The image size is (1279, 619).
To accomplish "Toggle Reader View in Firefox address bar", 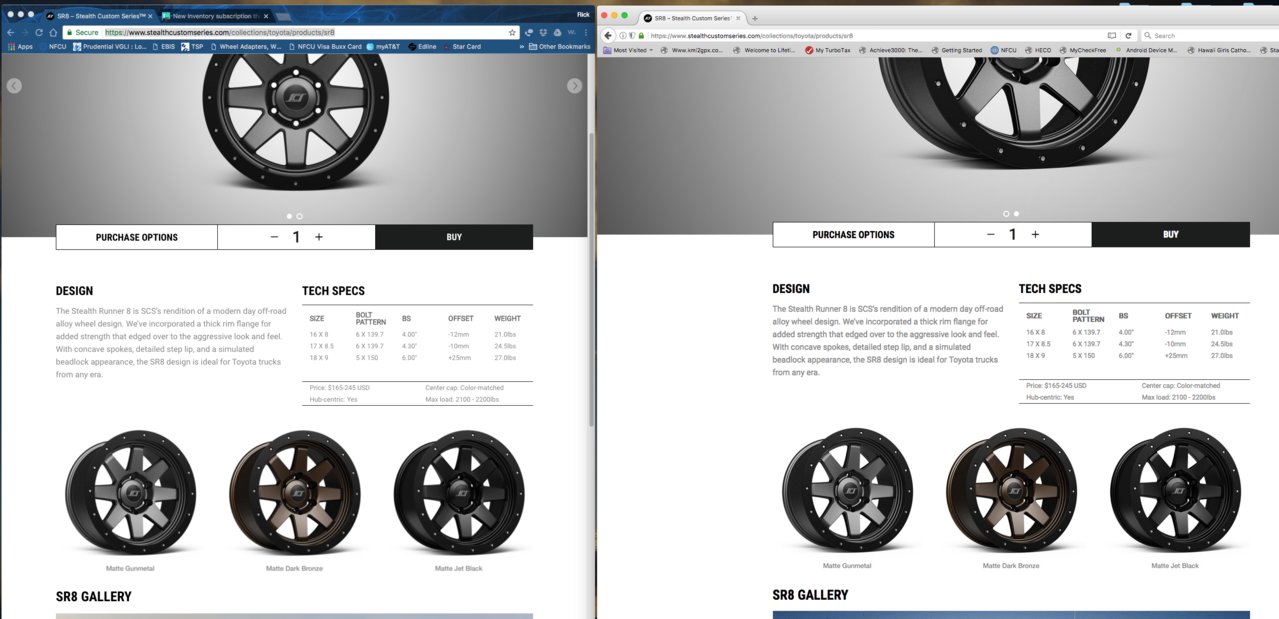I will (1111, 35).
